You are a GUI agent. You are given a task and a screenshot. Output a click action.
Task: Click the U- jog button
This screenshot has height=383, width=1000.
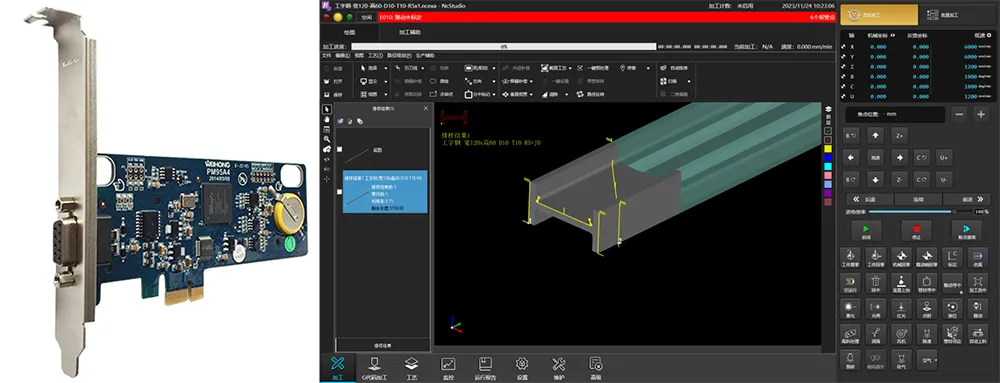tap(944, 180)
